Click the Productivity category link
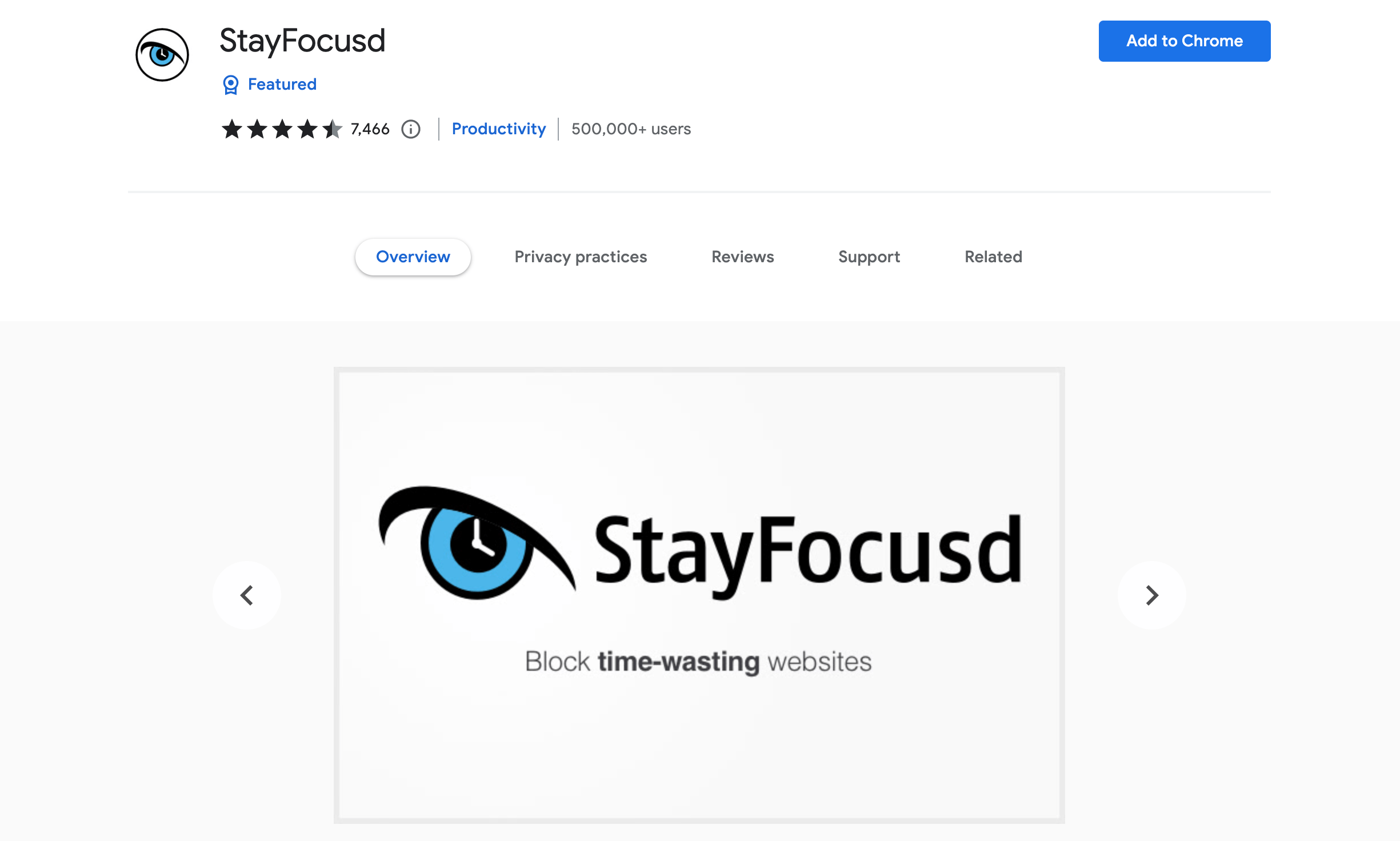The image size is (1400, 841). [498, 128]
